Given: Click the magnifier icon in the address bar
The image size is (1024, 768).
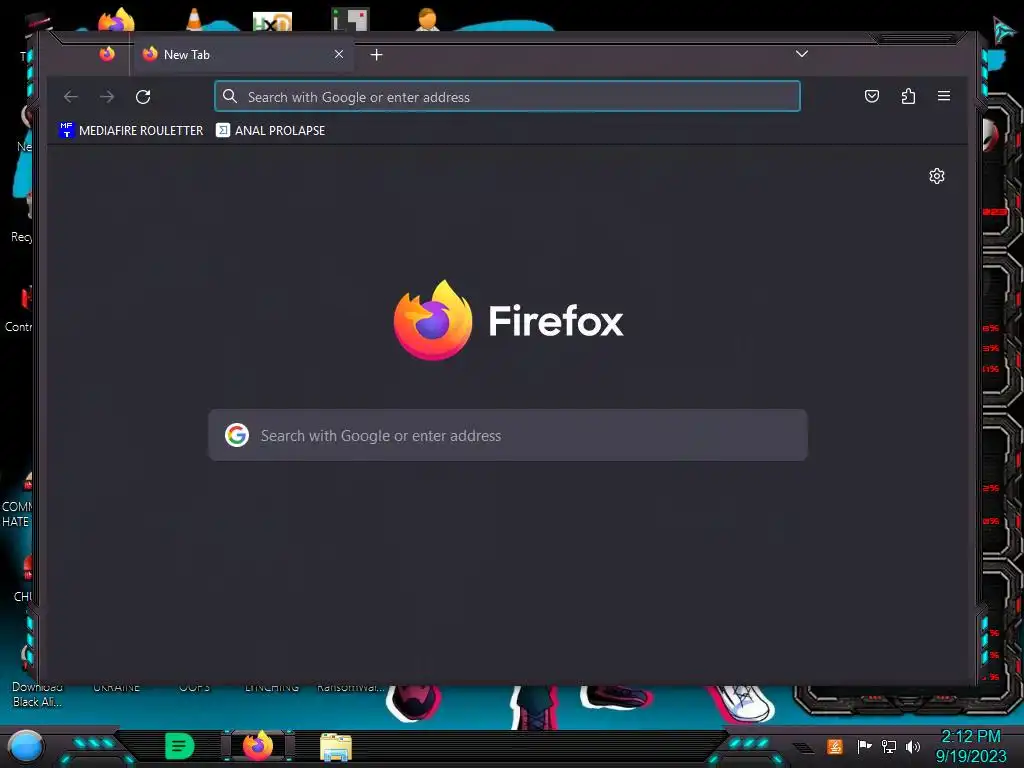Looking at the screenshot, I should pyautogui.click(x=230, y=97).
